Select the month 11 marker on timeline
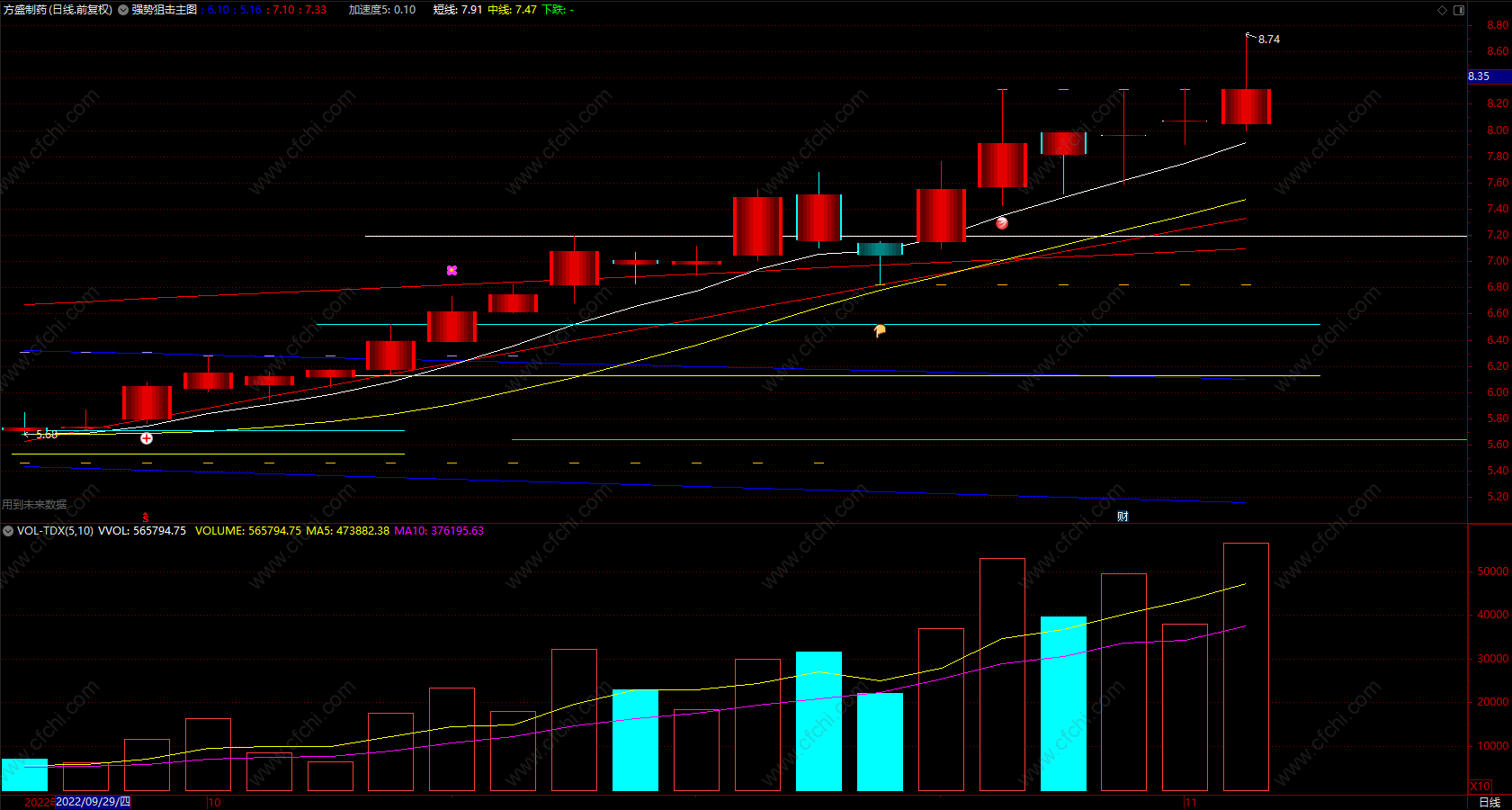Screen dimensions: 1512x810 (1191, 802)
